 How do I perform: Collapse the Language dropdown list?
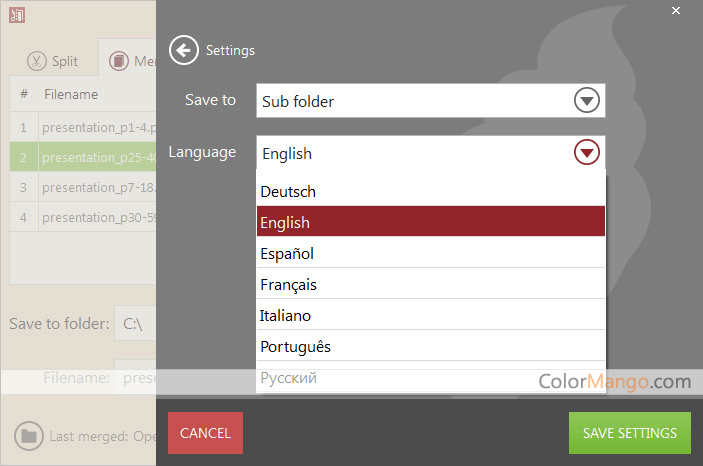click(x=586, y=153)
